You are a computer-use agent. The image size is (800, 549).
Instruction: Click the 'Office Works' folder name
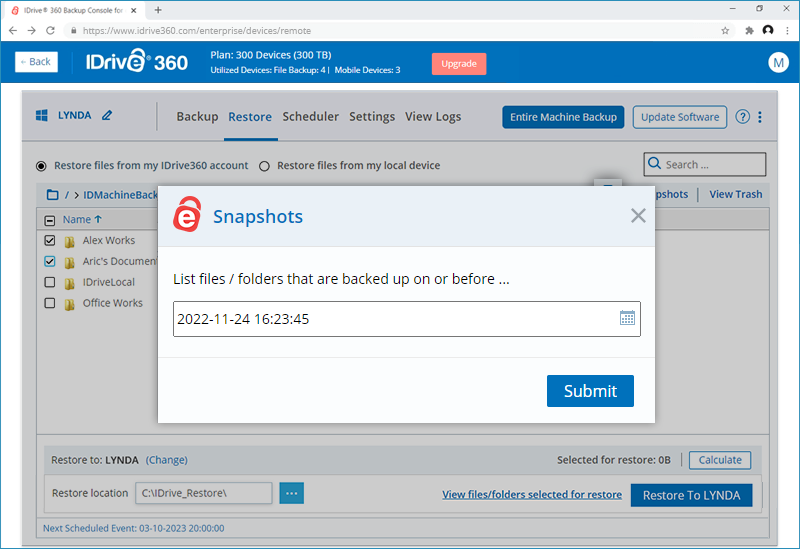[x=113, y=303]
